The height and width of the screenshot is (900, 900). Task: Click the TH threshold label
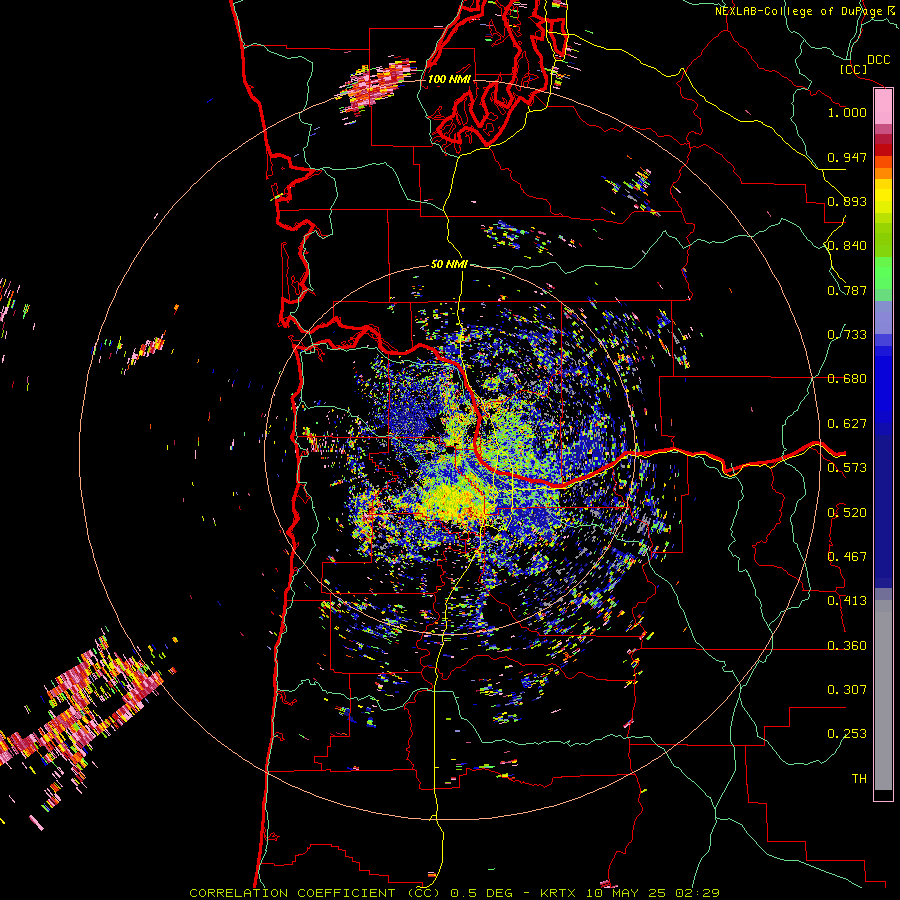pyautogui.click(x=859, y=779)
